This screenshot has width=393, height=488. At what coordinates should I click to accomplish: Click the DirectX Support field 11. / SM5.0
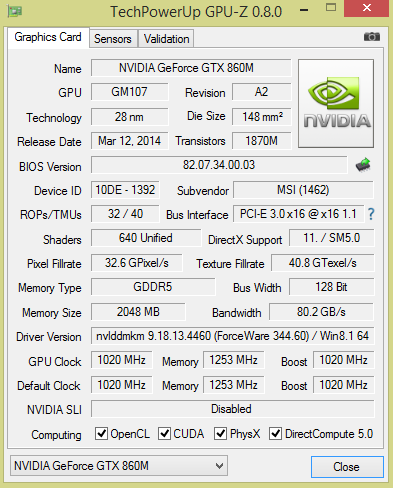pyautogui.click(x=332, y=238)
